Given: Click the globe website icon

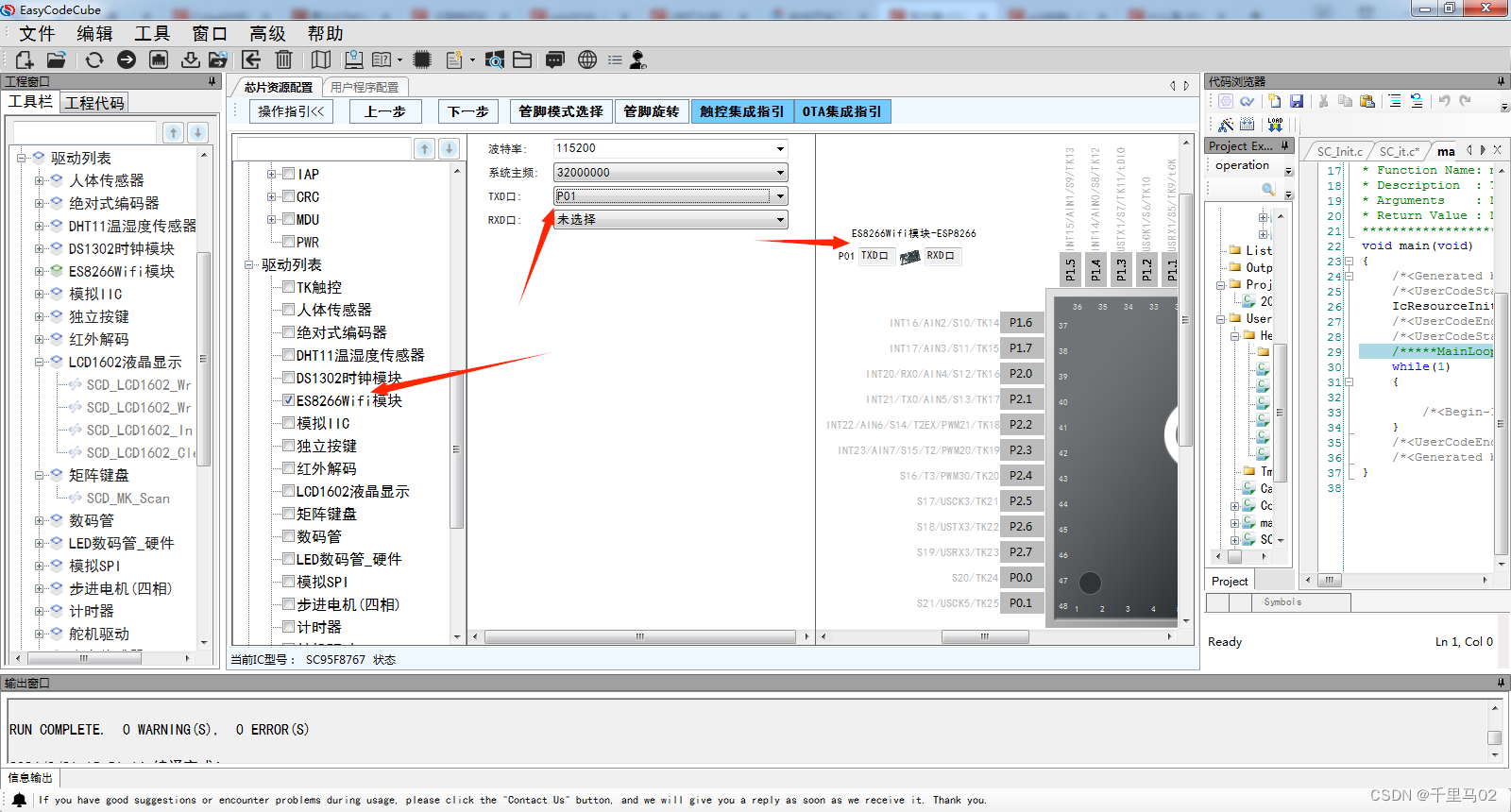Looking at the screenshot, I should [x=587, y=59].
